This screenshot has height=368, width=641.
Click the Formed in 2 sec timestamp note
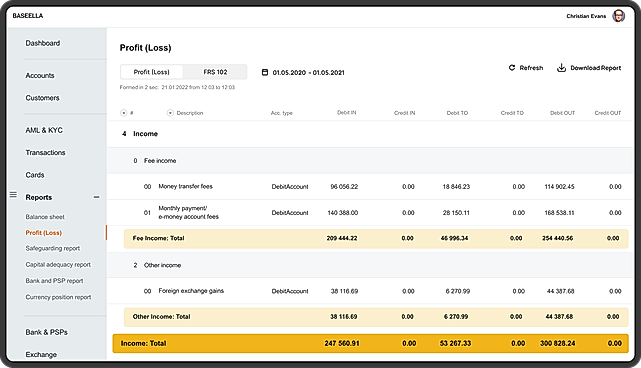(x=177, y=87)
